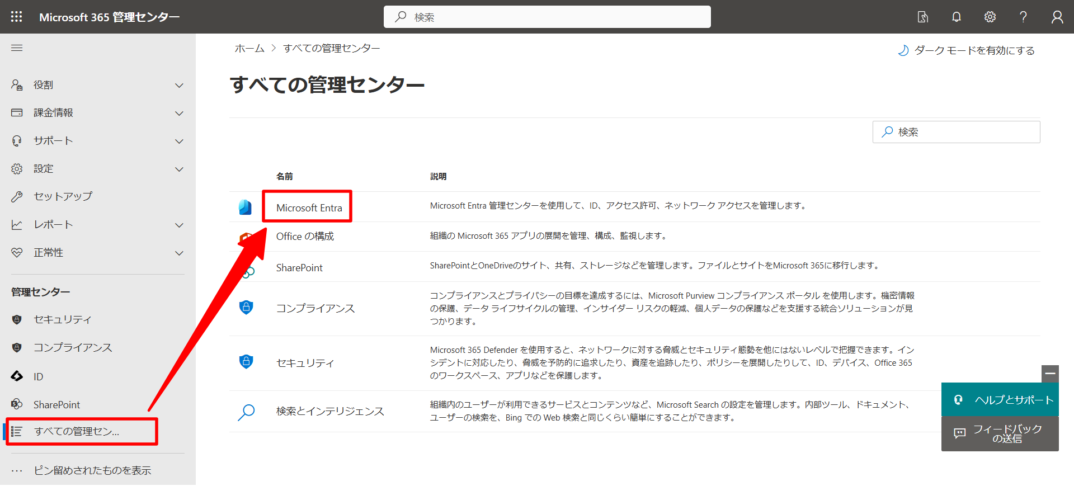This screenshot has height=486, width=1074.
Task: Expand the 課金情報 chevron
Action: pyautogui.click(x=179, y=114)
